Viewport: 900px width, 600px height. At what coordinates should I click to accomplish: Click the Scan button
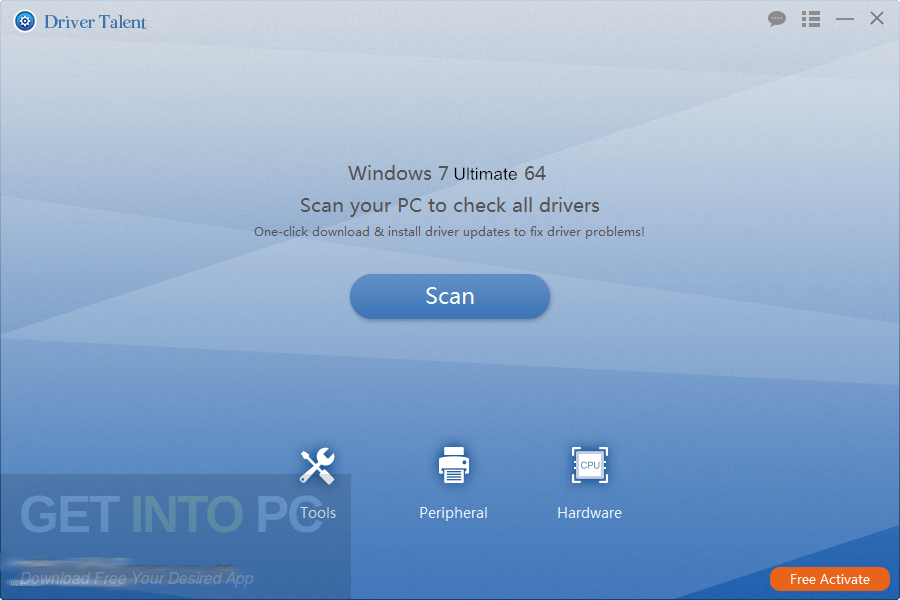[x=449, y=296]
